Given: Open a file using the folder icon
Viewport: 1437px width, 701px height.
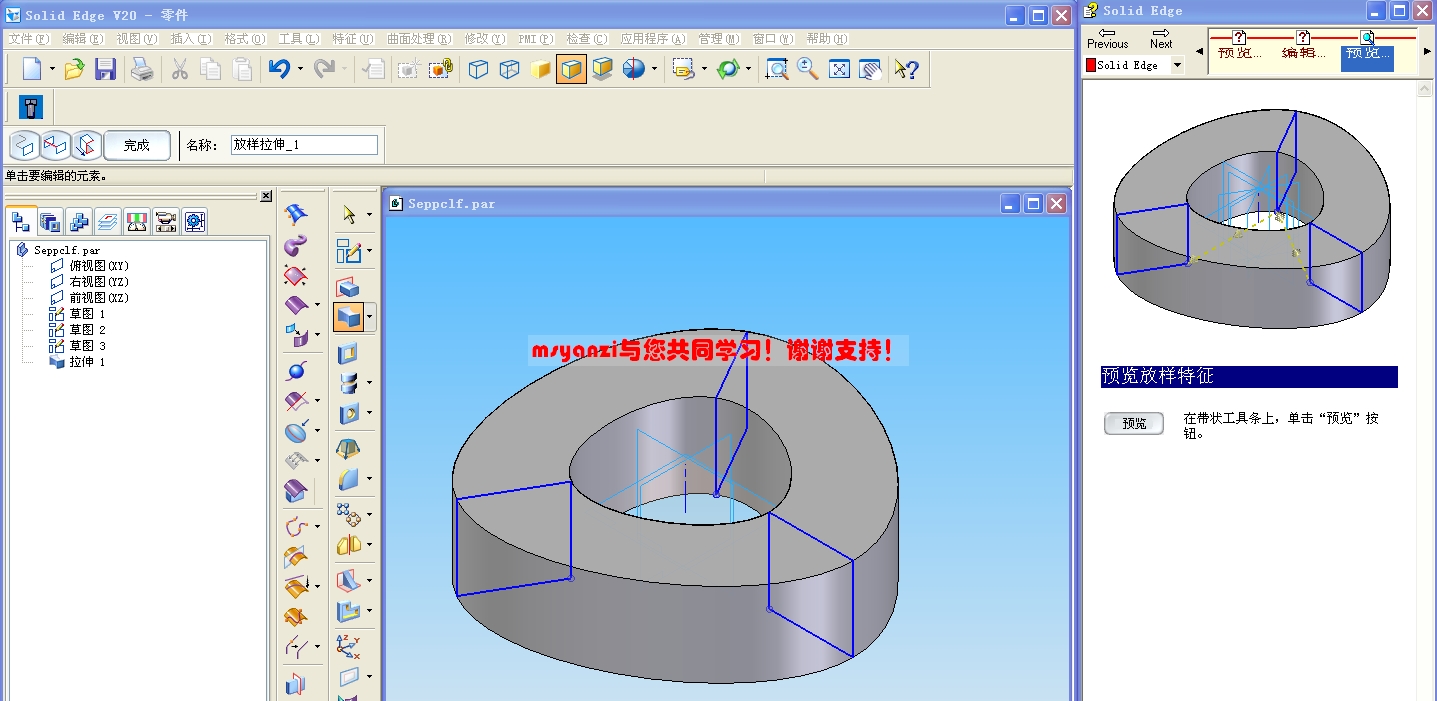Looking at the screenshot, I should [x=74, y=69].
